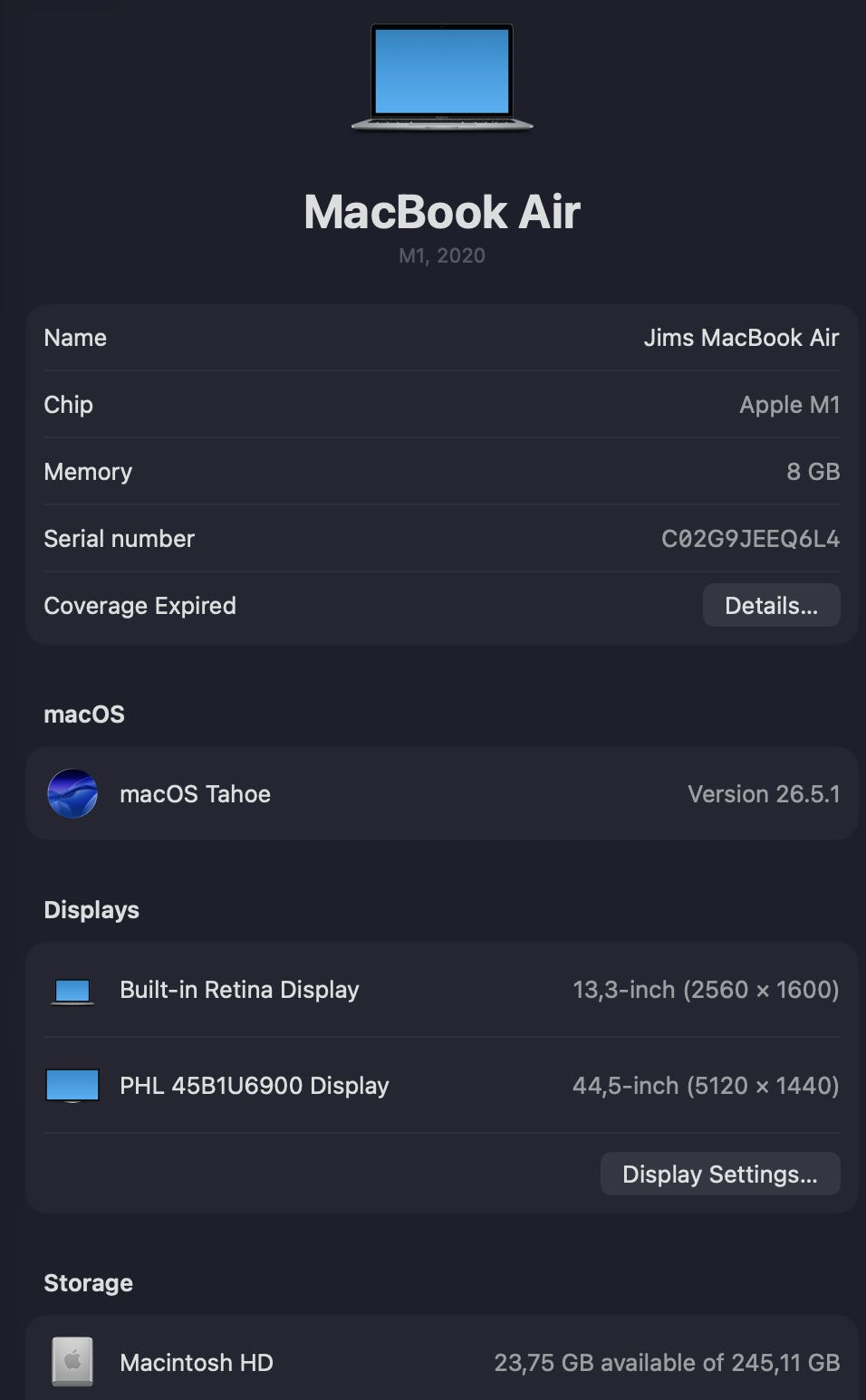Click the Built-in Retina Display label
Screen dimensions: 866x1400
pyautogui.click(x=239, y=990)
